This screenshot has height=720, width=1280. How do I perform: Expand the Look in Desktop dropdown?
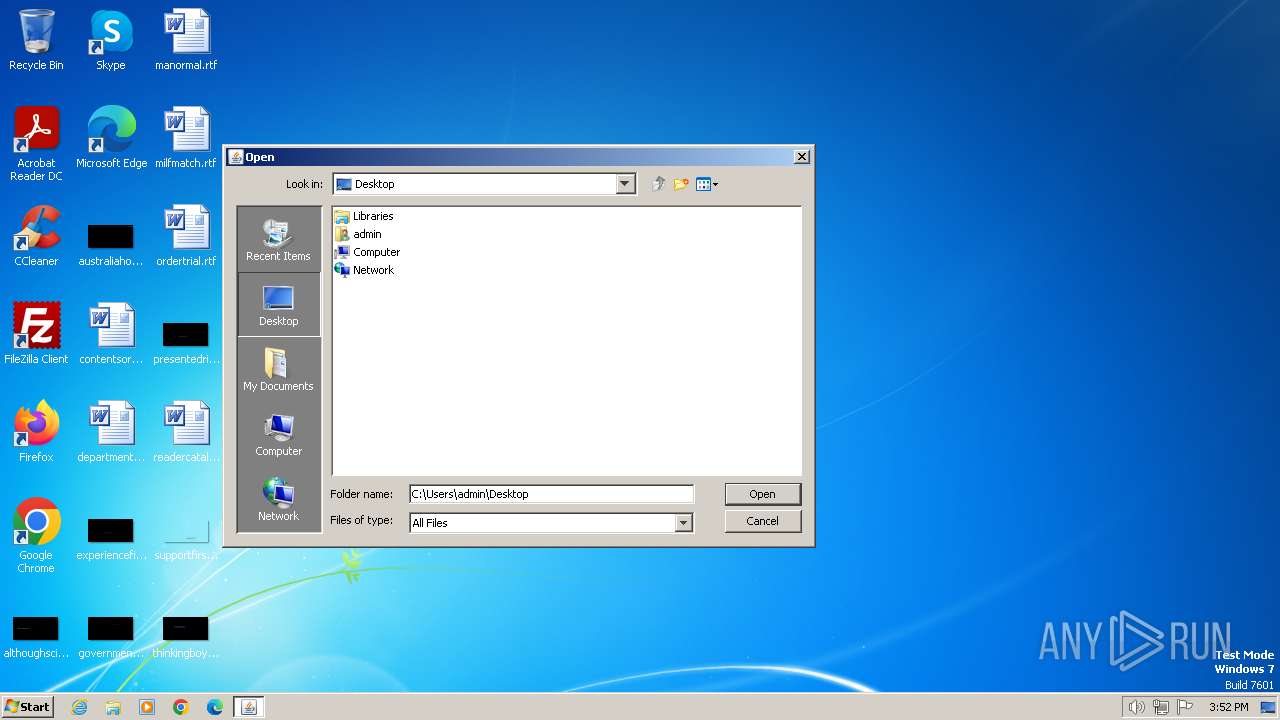[x=625, y=184]
